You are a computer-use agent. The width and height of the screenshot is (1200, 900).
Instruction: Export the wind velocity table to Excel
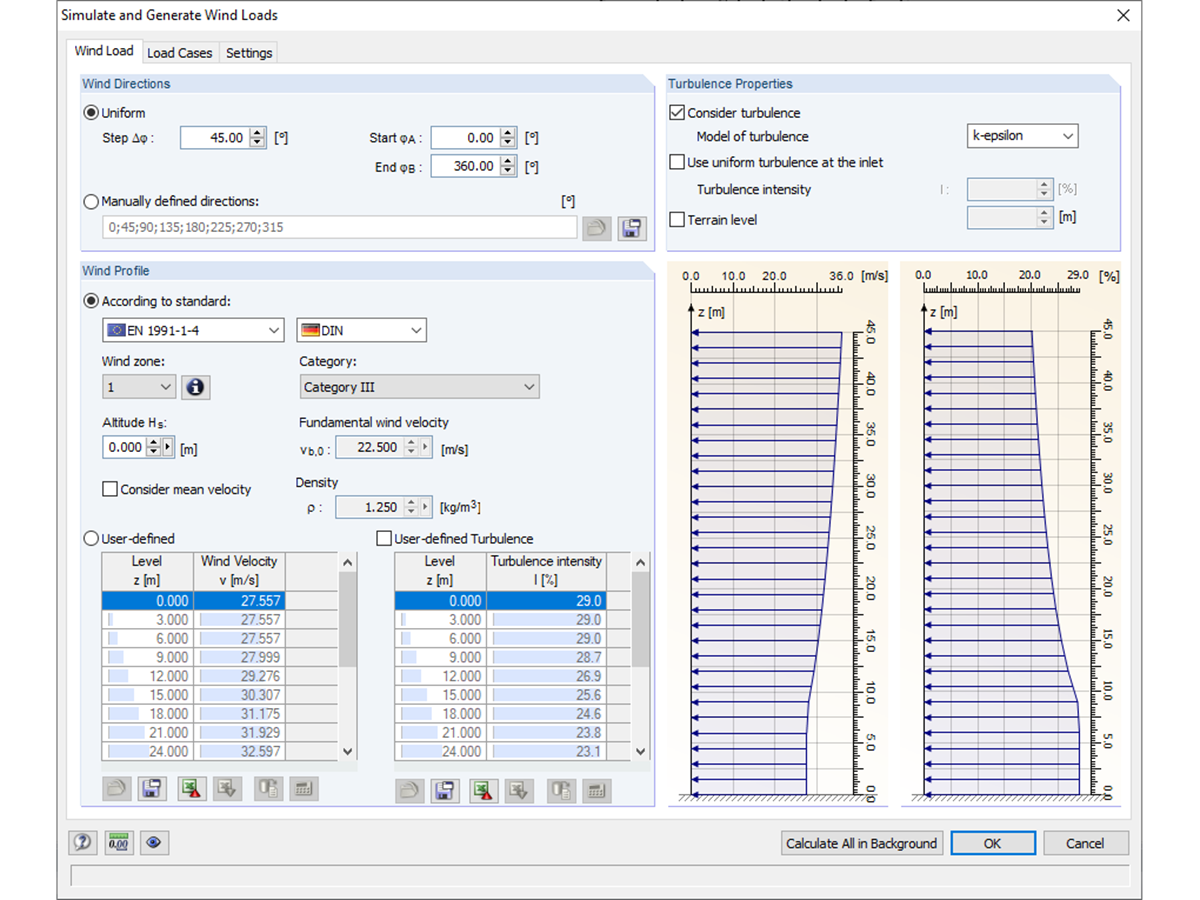tap(190, 789)
